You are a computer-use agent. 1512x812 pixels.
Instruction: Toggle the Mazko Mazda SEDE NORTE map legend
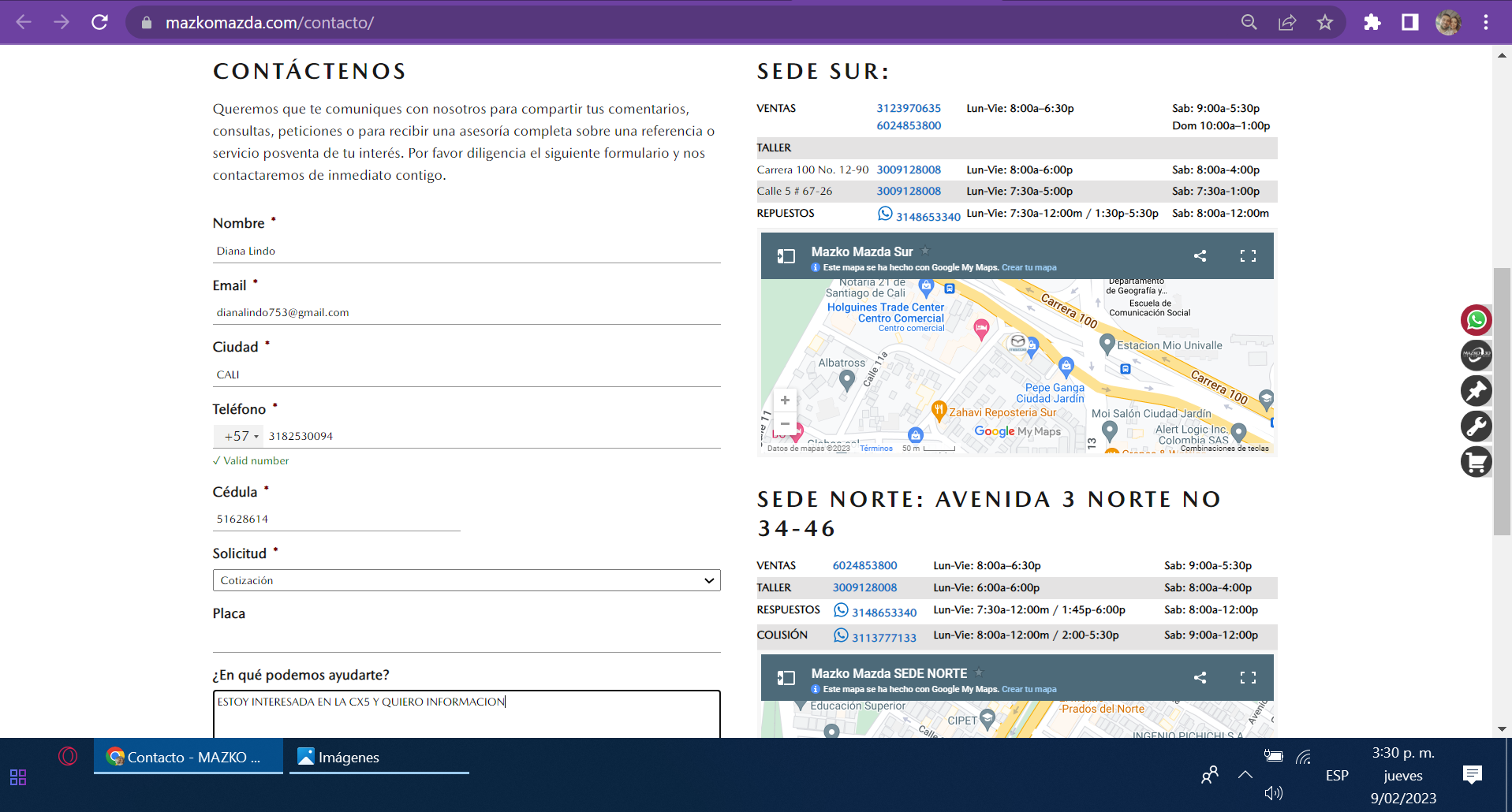point(786,678)
